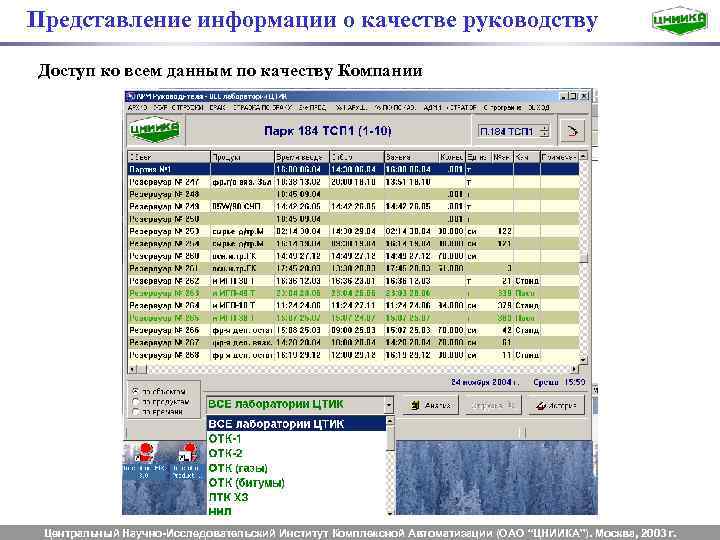Click the Анализ button

431,405
